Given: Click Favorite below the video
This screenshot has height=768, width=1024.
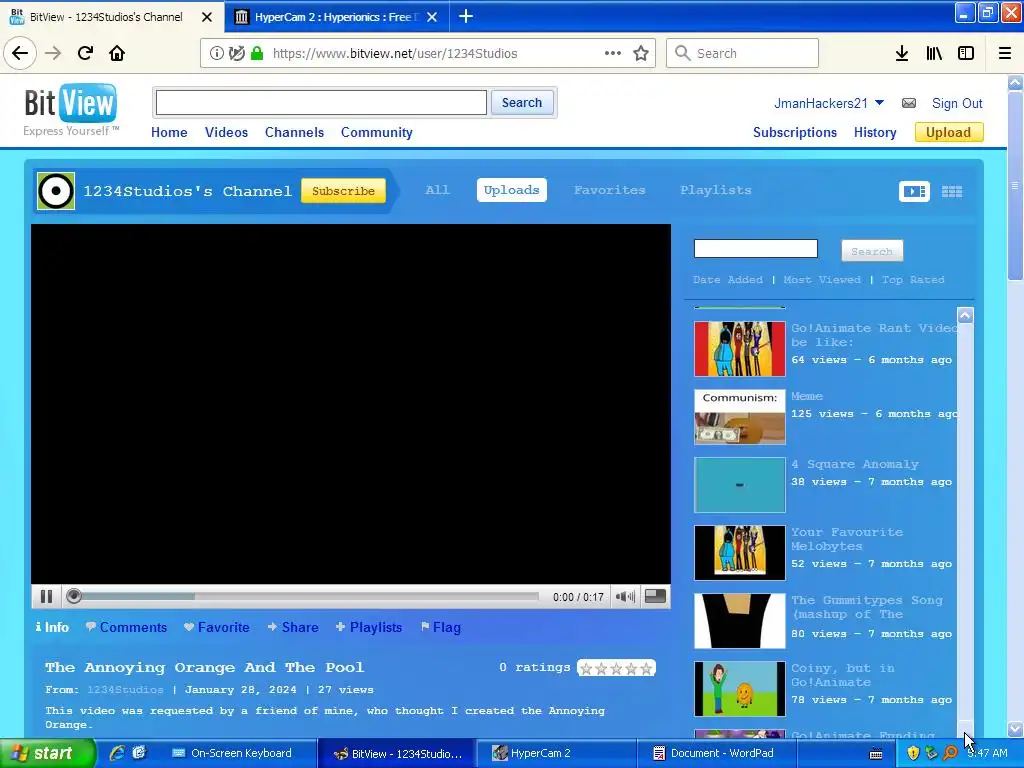Looking at the screenshot, I should (217, 628).
